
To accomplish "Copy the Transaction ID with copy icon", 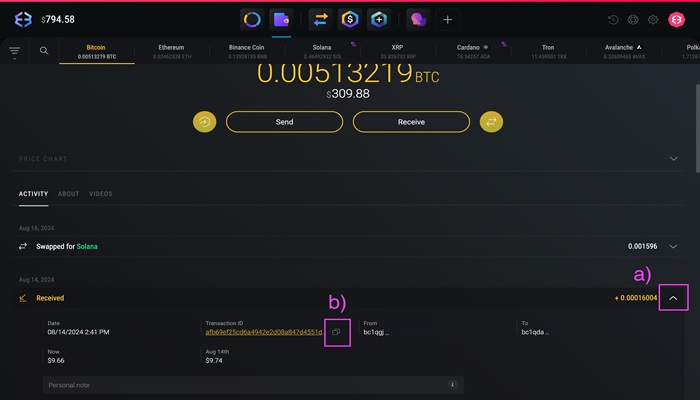I will pyautogui.click(x=336, y=332).
